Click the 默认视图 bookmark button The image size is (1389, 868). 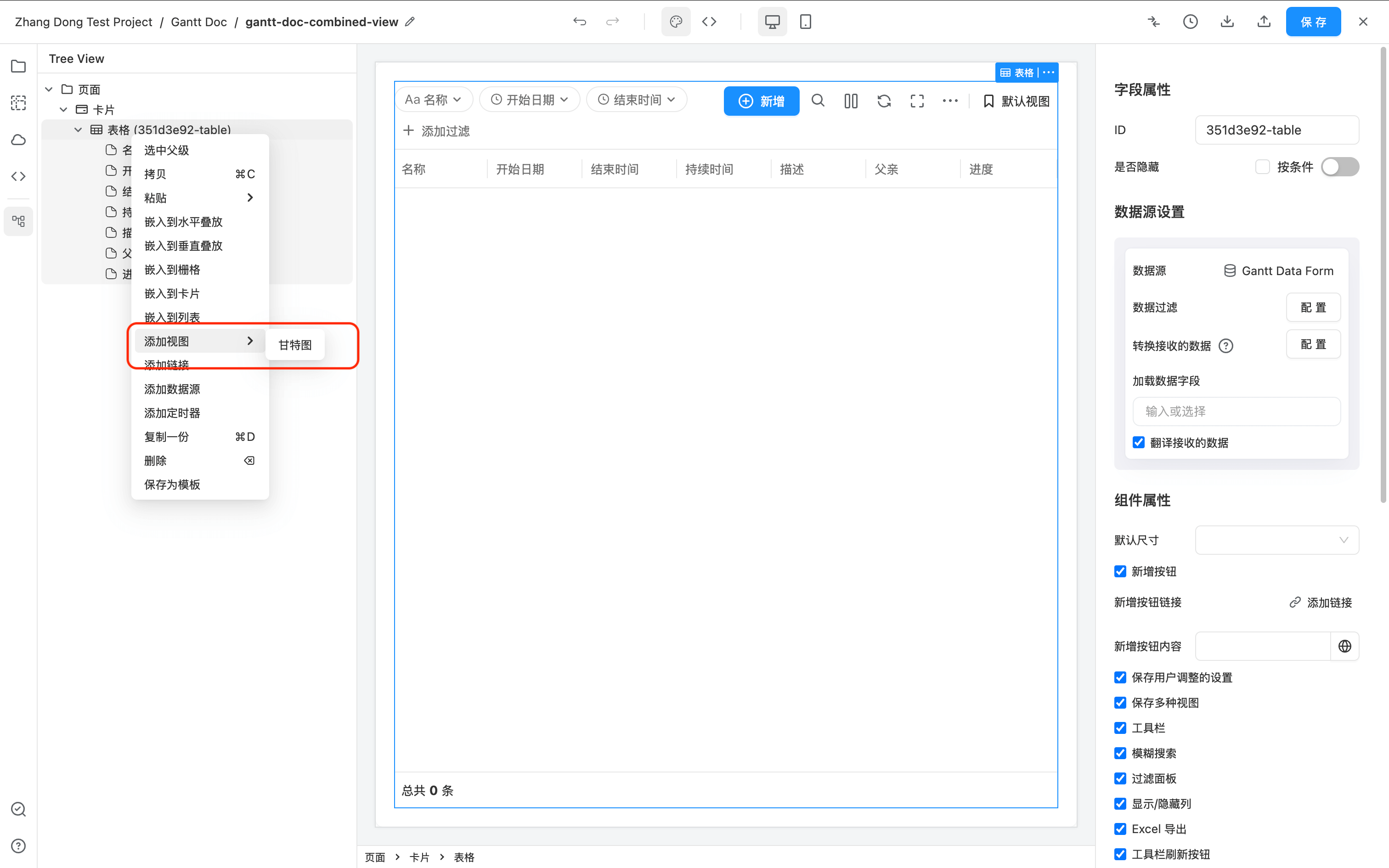tap(1016, 101)
